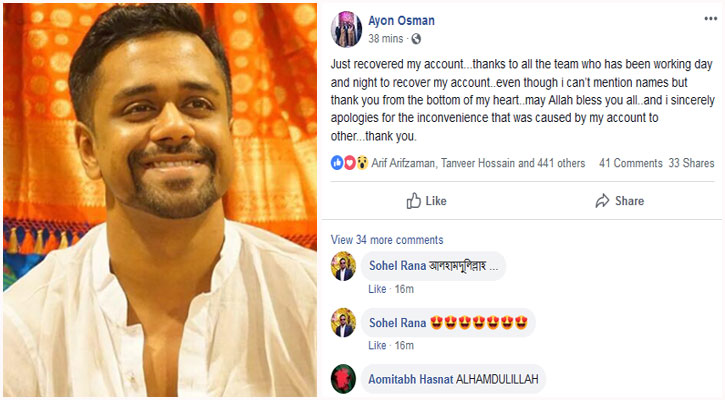View who reacted: Arif Arifzaman and others
This screenshot has height=400, width=725.
pyautogui.click(x=478, y=163)
